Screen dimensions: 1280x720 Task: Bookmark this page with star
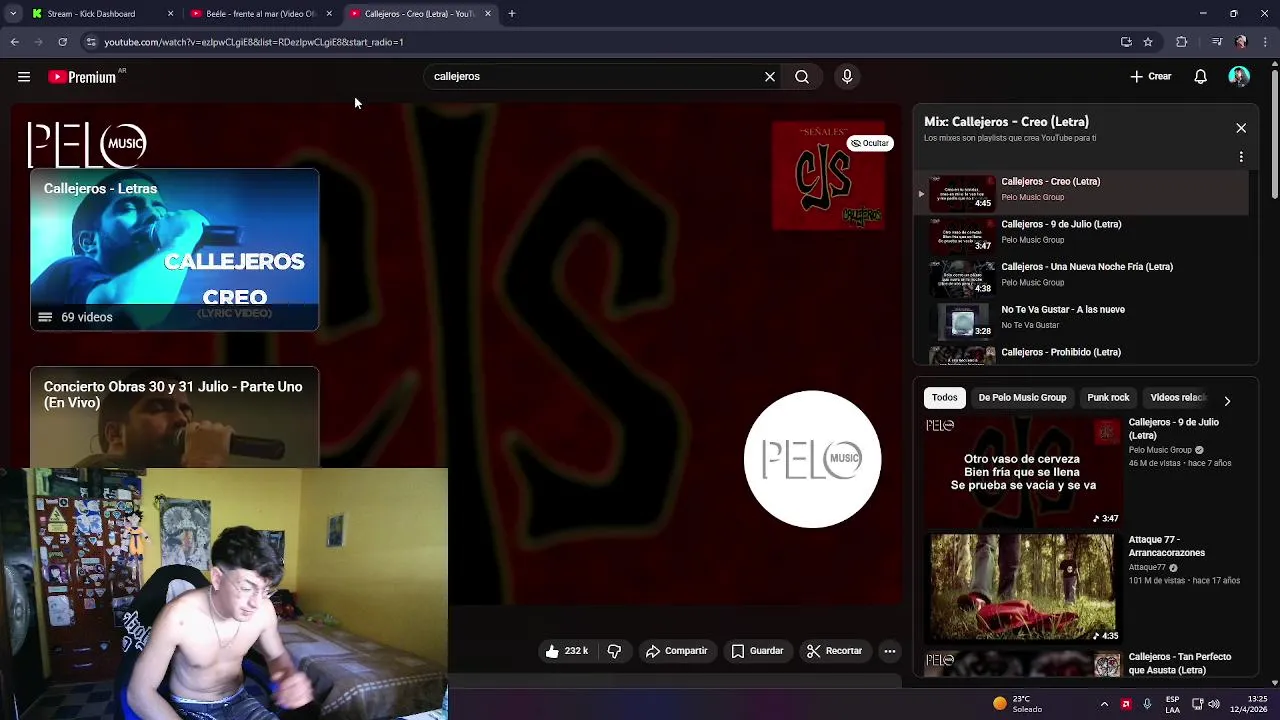coord(1148,42)
